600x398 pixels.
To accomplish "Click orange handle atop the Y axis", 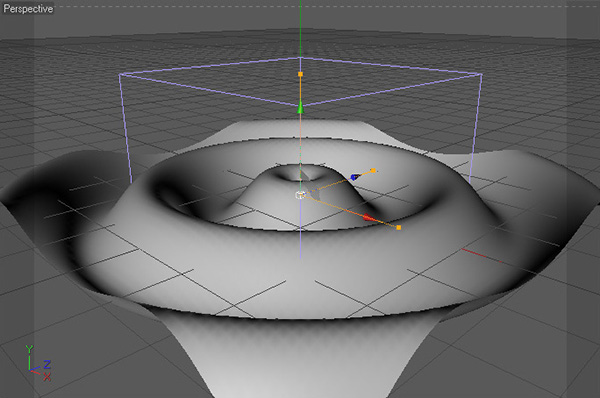I will (x=300, y=74).
